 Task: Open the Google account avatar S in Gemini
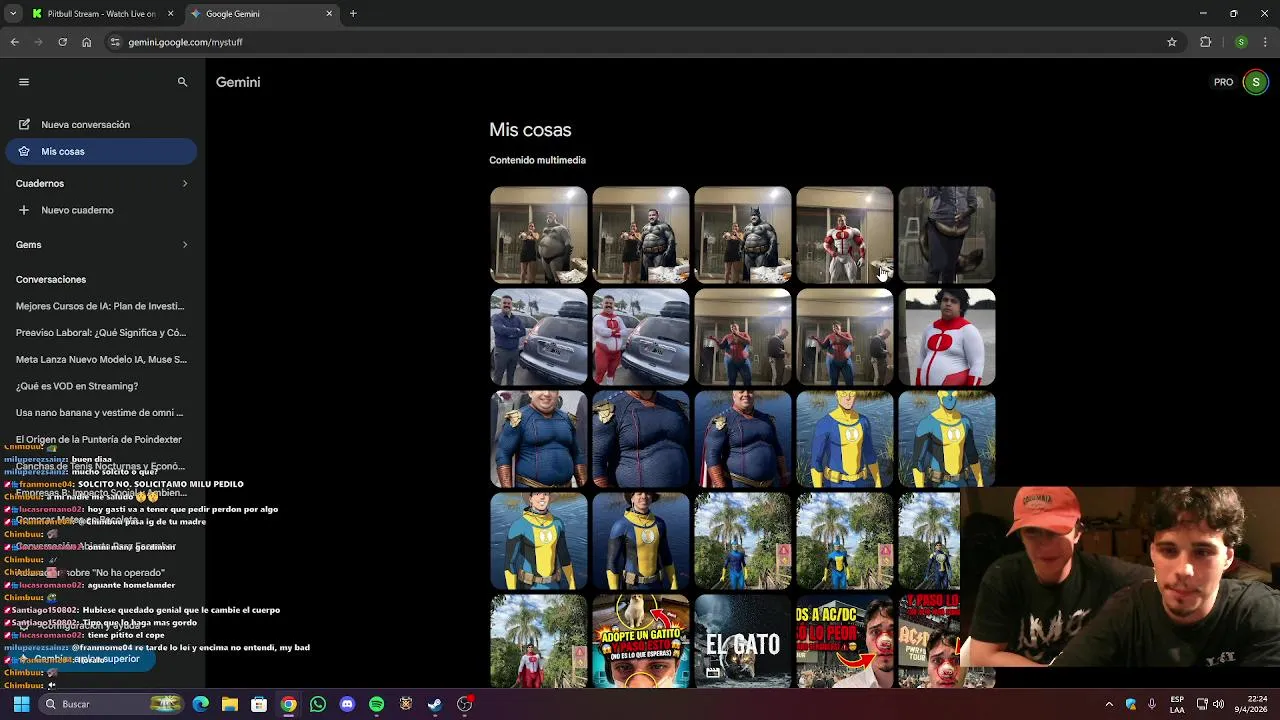[1256, 82]
